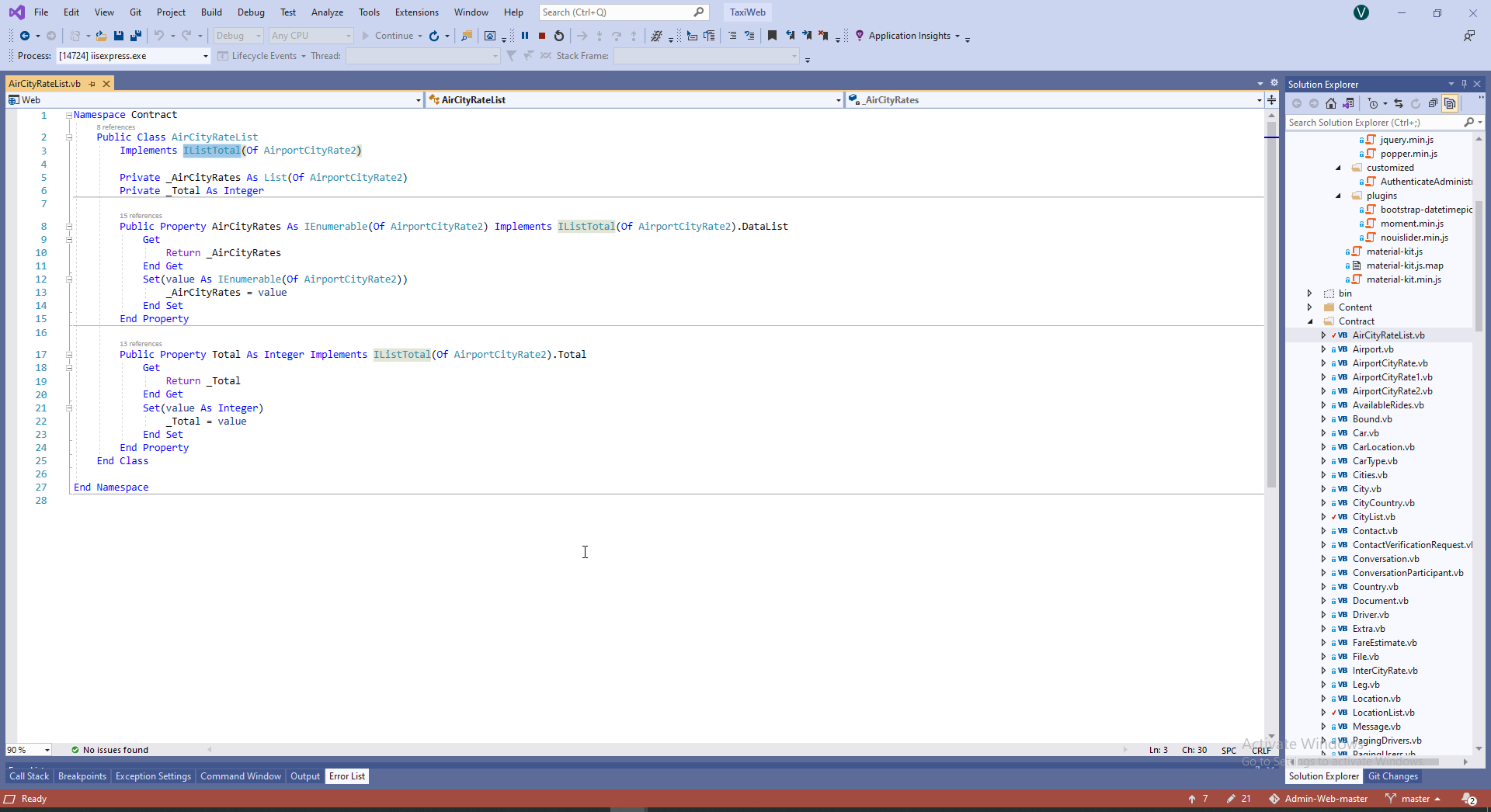Open the Output tab
The width and height of the screenshot is (1491, 812).
[305, 776]
